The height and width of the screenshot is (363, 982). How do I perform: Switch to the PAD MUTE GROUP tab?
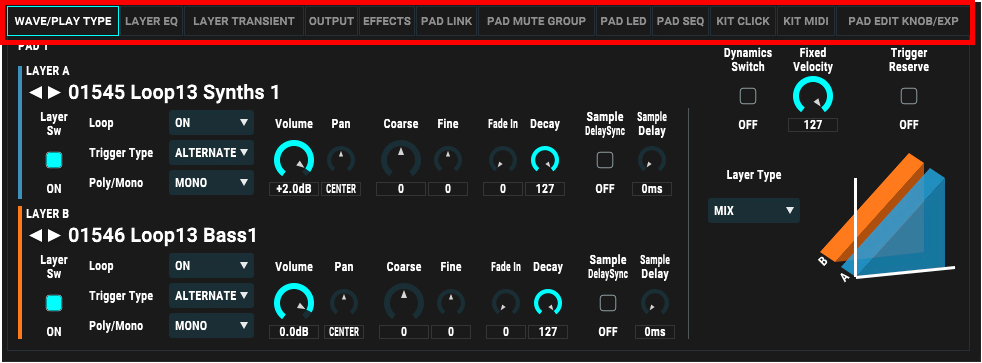pyautogui.click(x=536, y=21)
